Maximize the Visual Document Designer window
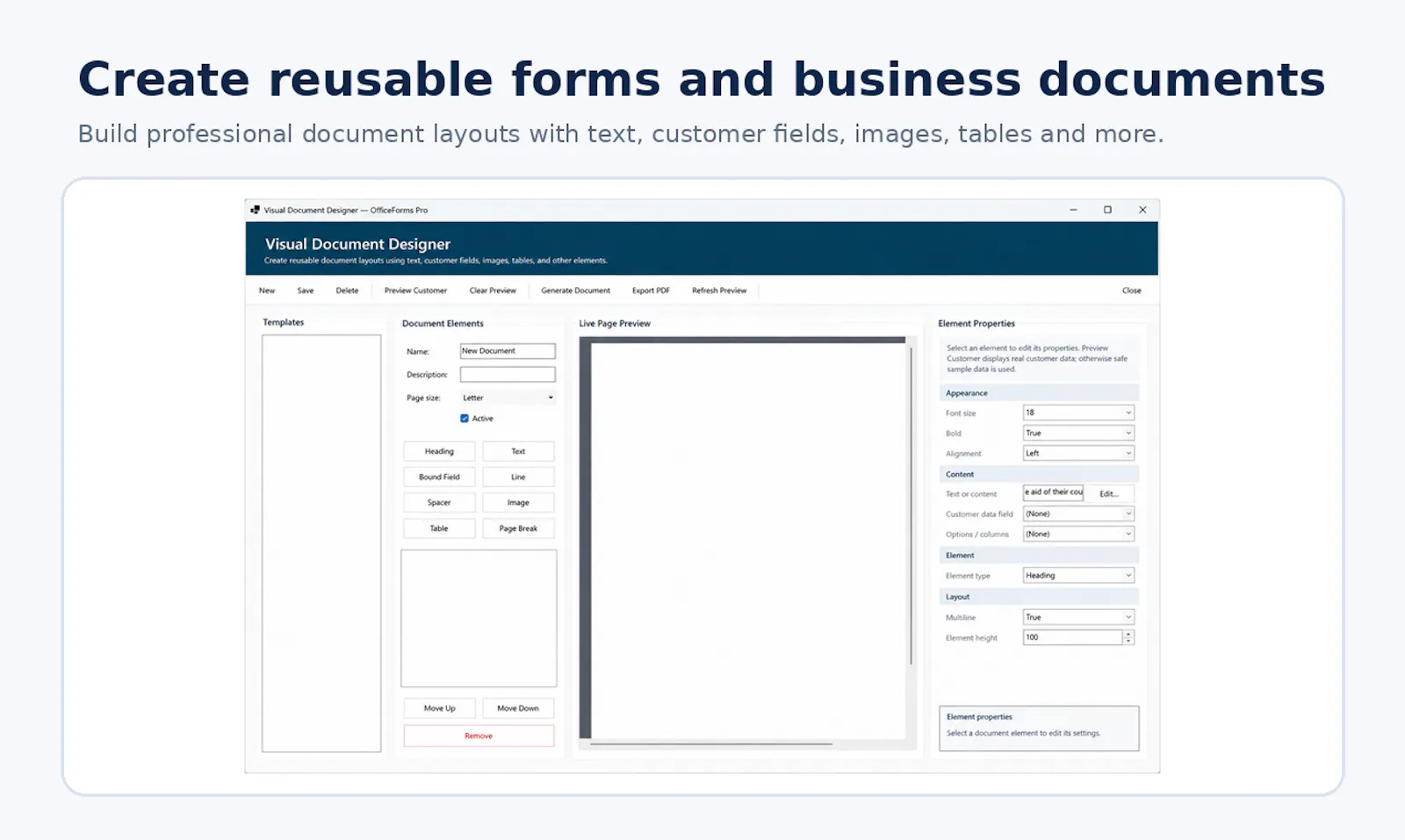Viewport: 1405px width, 840px height. click(x=1107, y=210)
